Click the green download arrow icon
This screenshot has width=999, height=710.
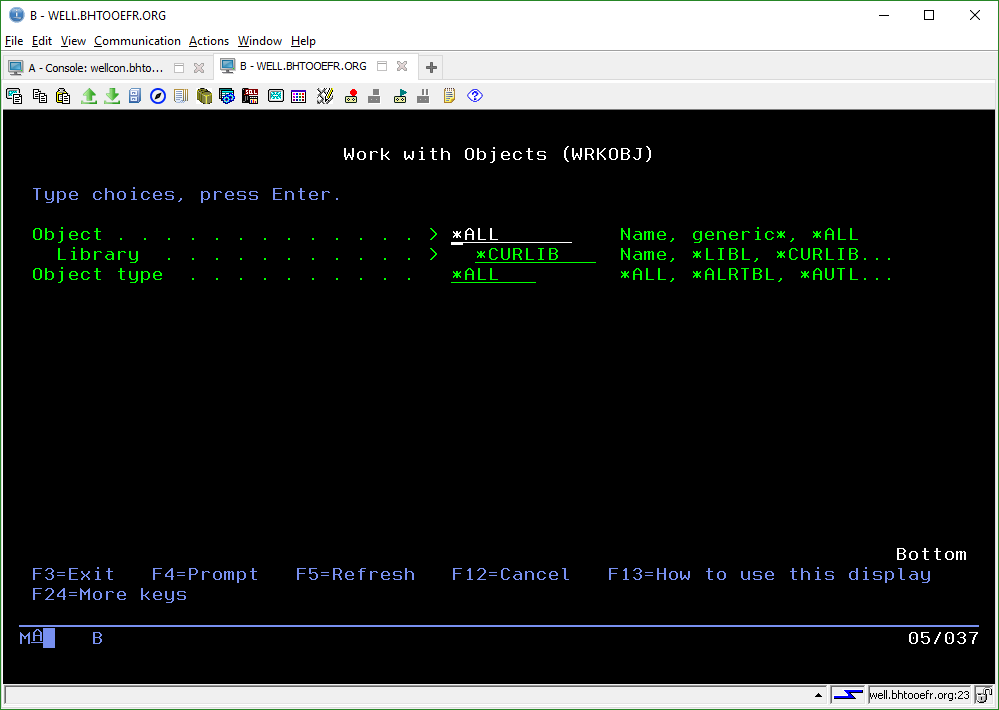coord(112,96)
